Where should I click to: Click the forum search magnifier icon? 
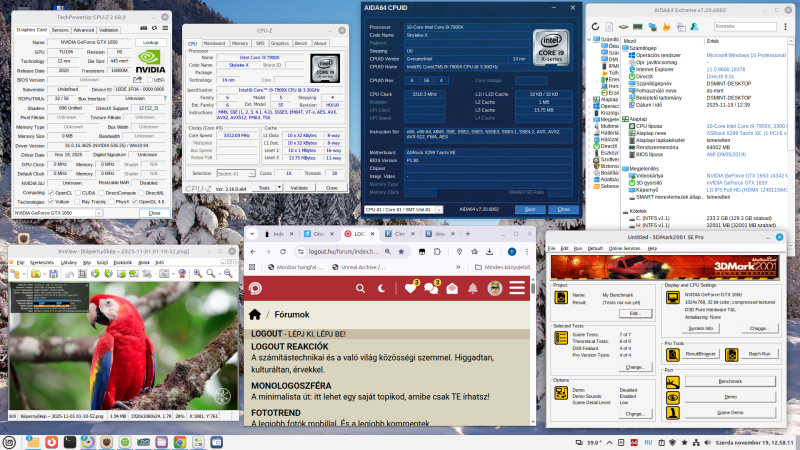360,288
